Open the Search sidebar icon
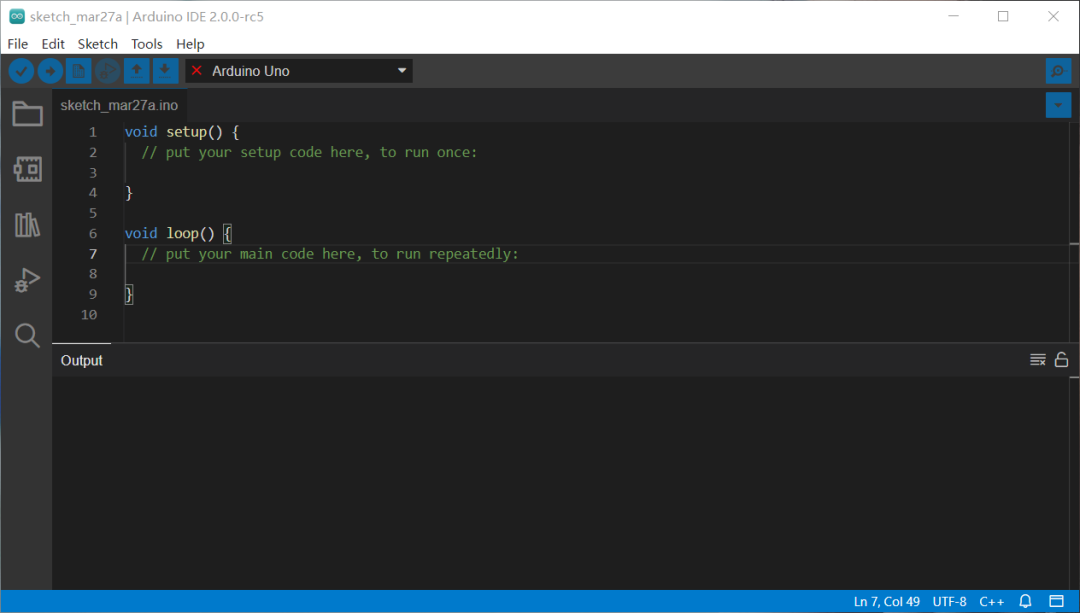This screenshot has height=613, width=1080. [x=28, y=335]
